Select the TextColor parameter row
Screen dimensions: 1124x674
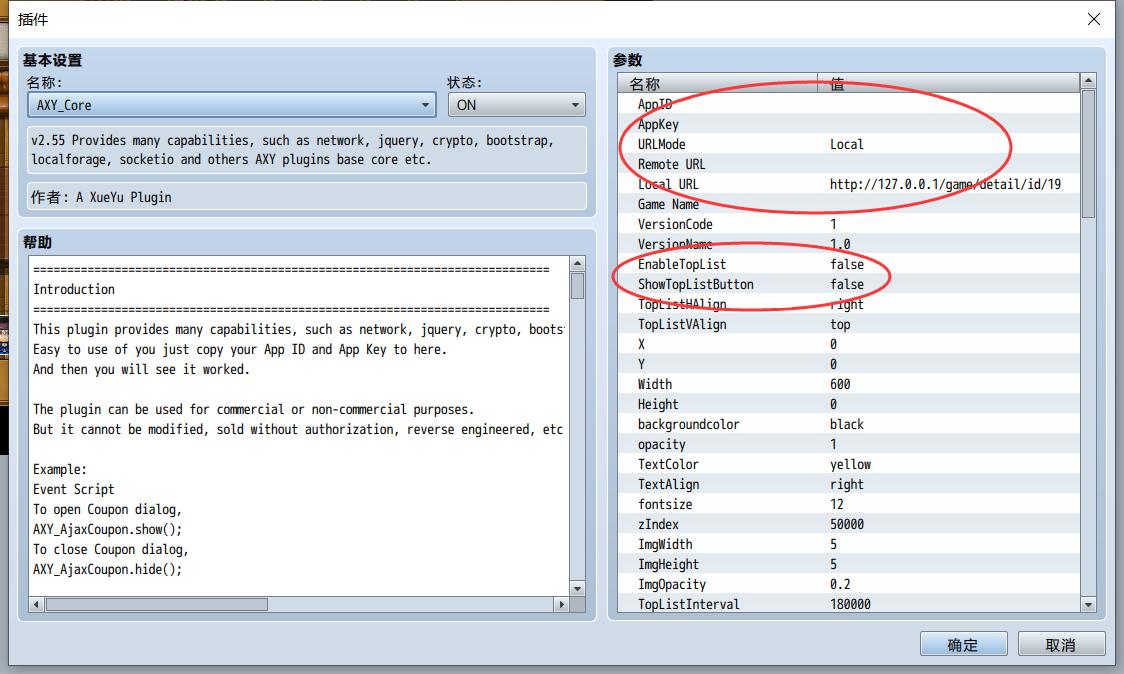849,465
